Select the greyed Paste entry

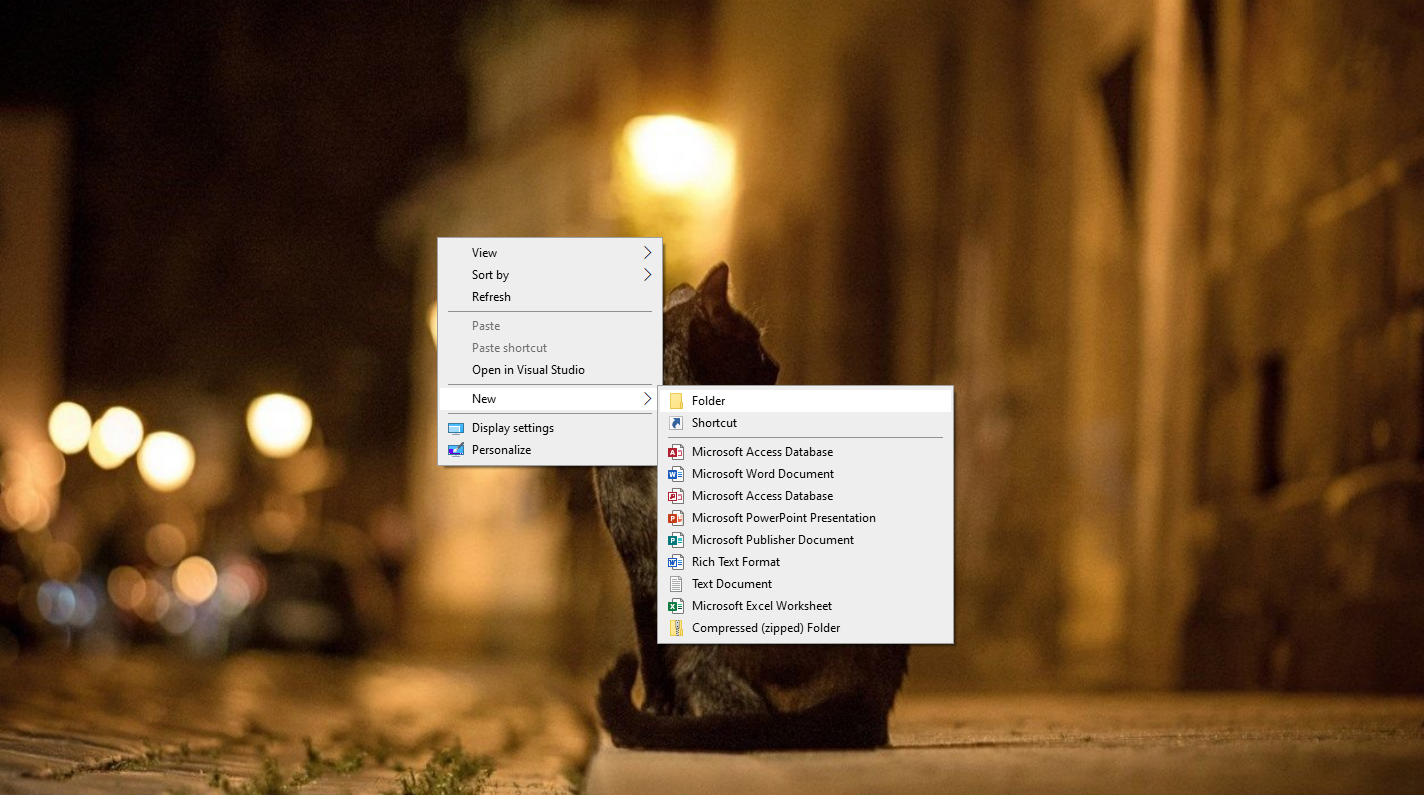coord(550,326)
